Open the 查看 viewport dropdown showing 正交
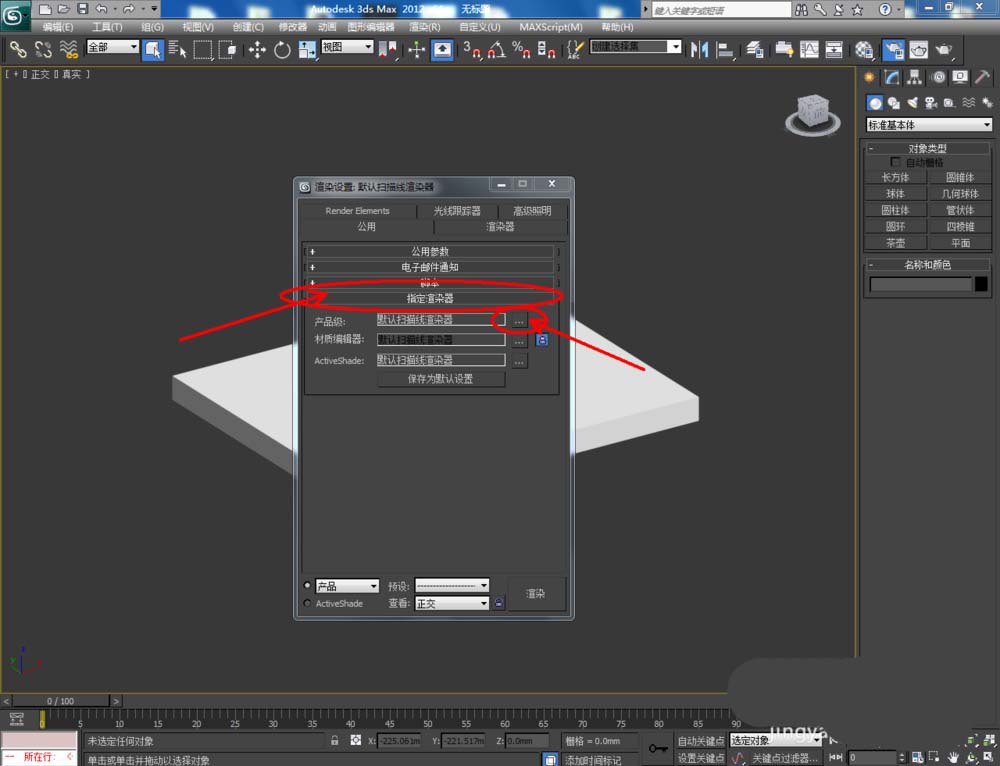The image size is (1000, 766). (x=452, y=604)
